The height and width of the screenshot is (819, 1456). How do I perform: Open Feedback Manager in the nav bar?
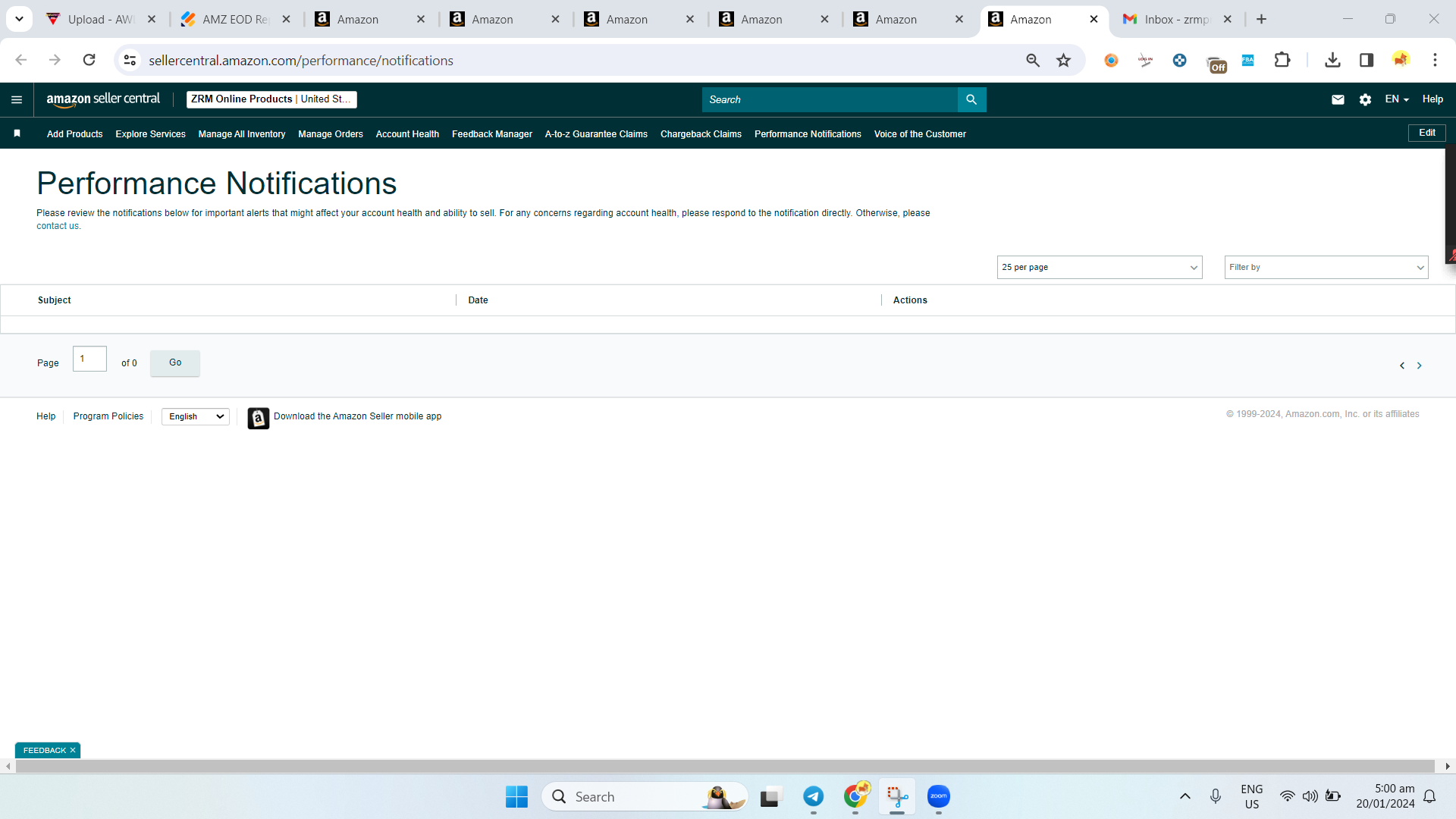(x=492, y=134)
